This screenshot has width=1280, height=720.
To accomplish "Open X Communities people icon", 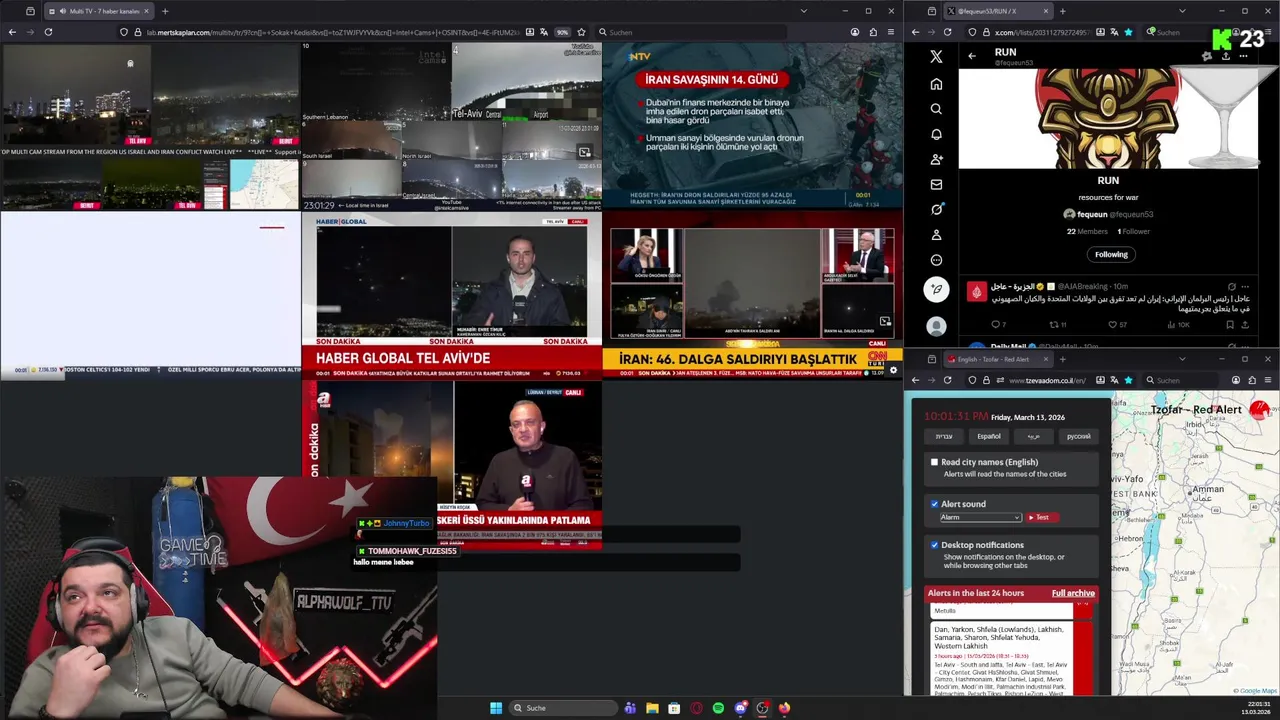I will 936,159.
